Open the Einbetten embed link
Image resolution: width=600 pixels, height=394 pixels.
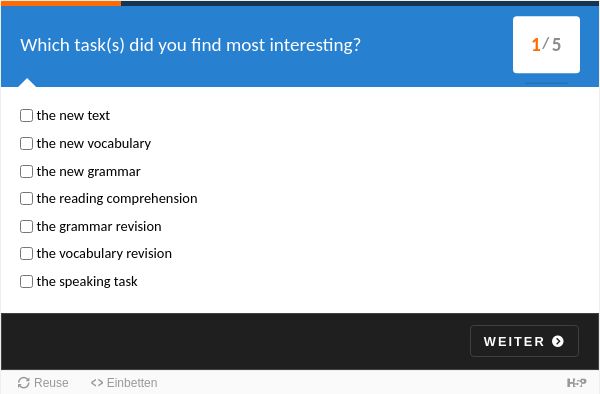[x=132, y=383]
